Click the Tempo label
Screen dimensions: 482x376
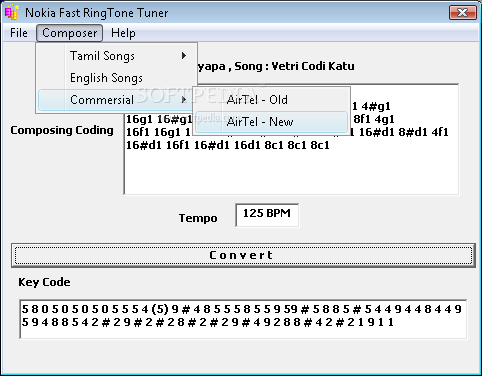coord(198,218)
